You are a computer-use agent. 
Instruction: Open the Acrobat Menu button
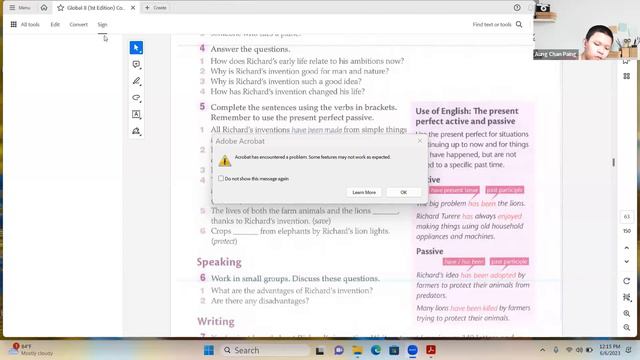click(x=20, y=8)
